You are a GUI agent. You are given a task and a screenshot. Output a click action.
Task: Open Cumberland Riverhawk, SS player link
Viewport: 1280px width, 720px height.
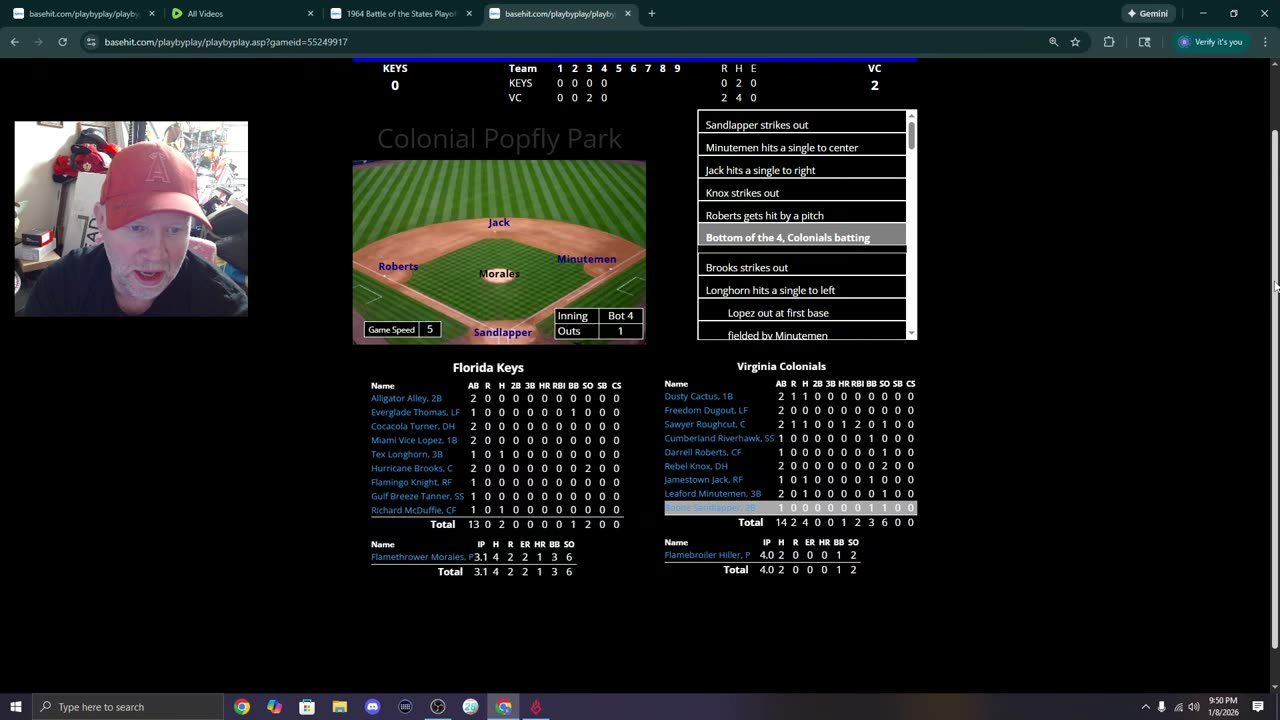pyautogui.click(x=720, y=438)
